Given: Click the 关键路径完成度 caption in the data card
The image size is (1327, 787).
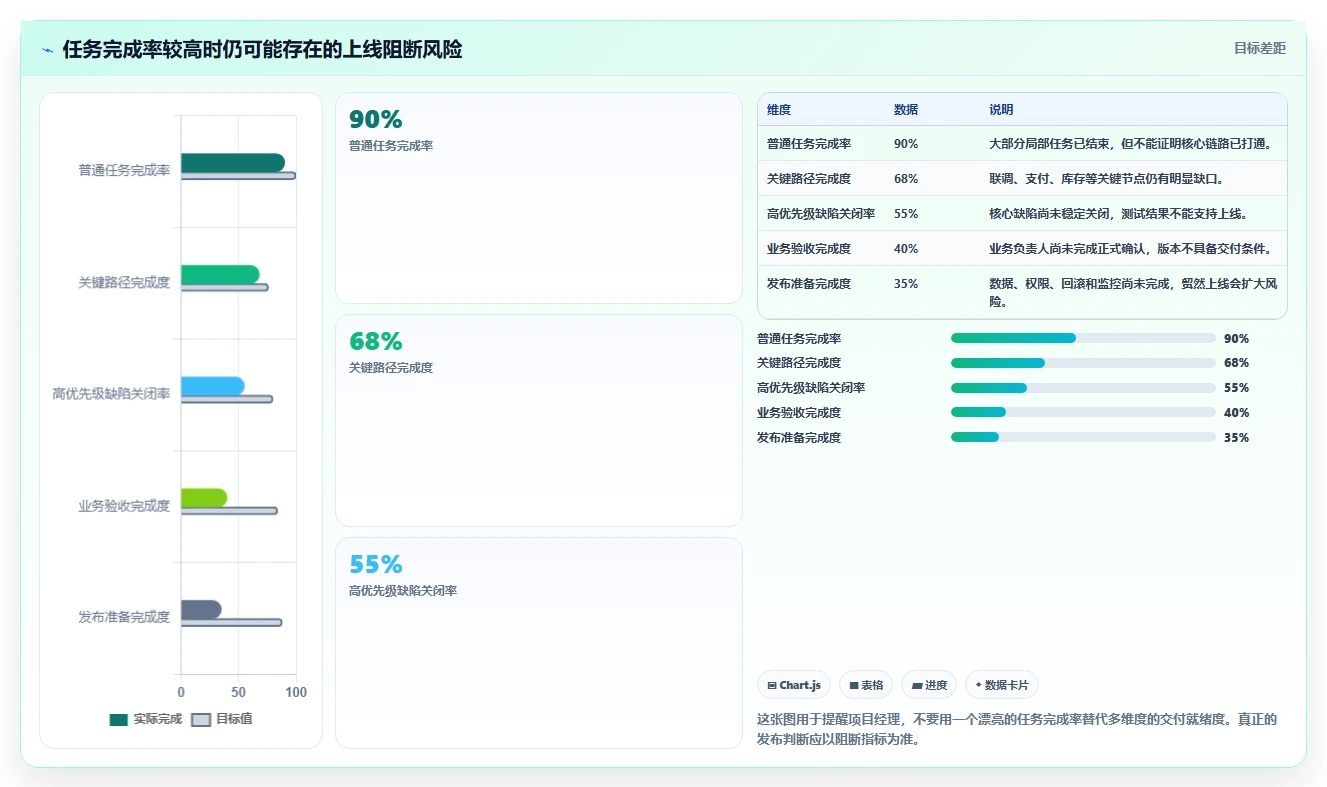Looking at the screenshot, I should click(391, 368).
